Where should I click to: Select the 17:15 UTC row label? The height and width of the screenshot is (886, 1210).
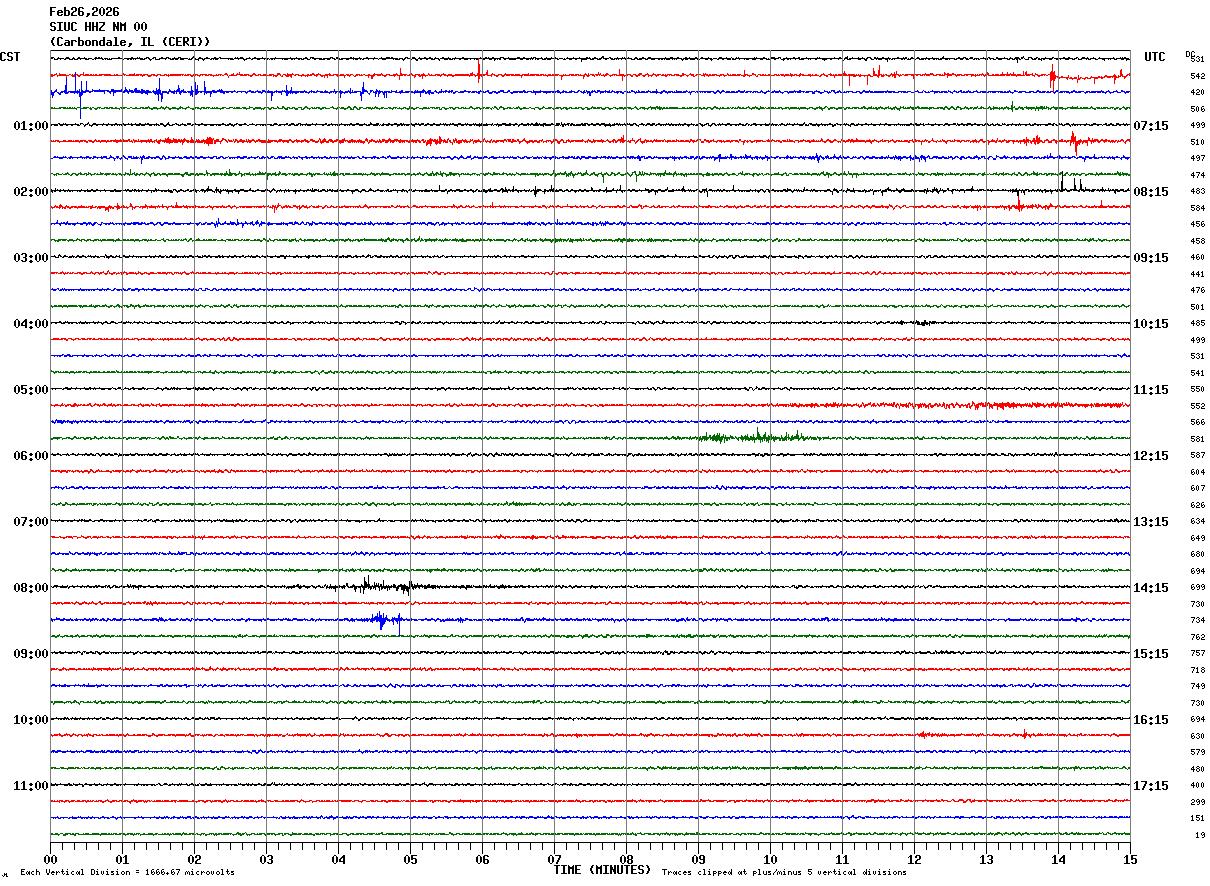coord(1151,786)
